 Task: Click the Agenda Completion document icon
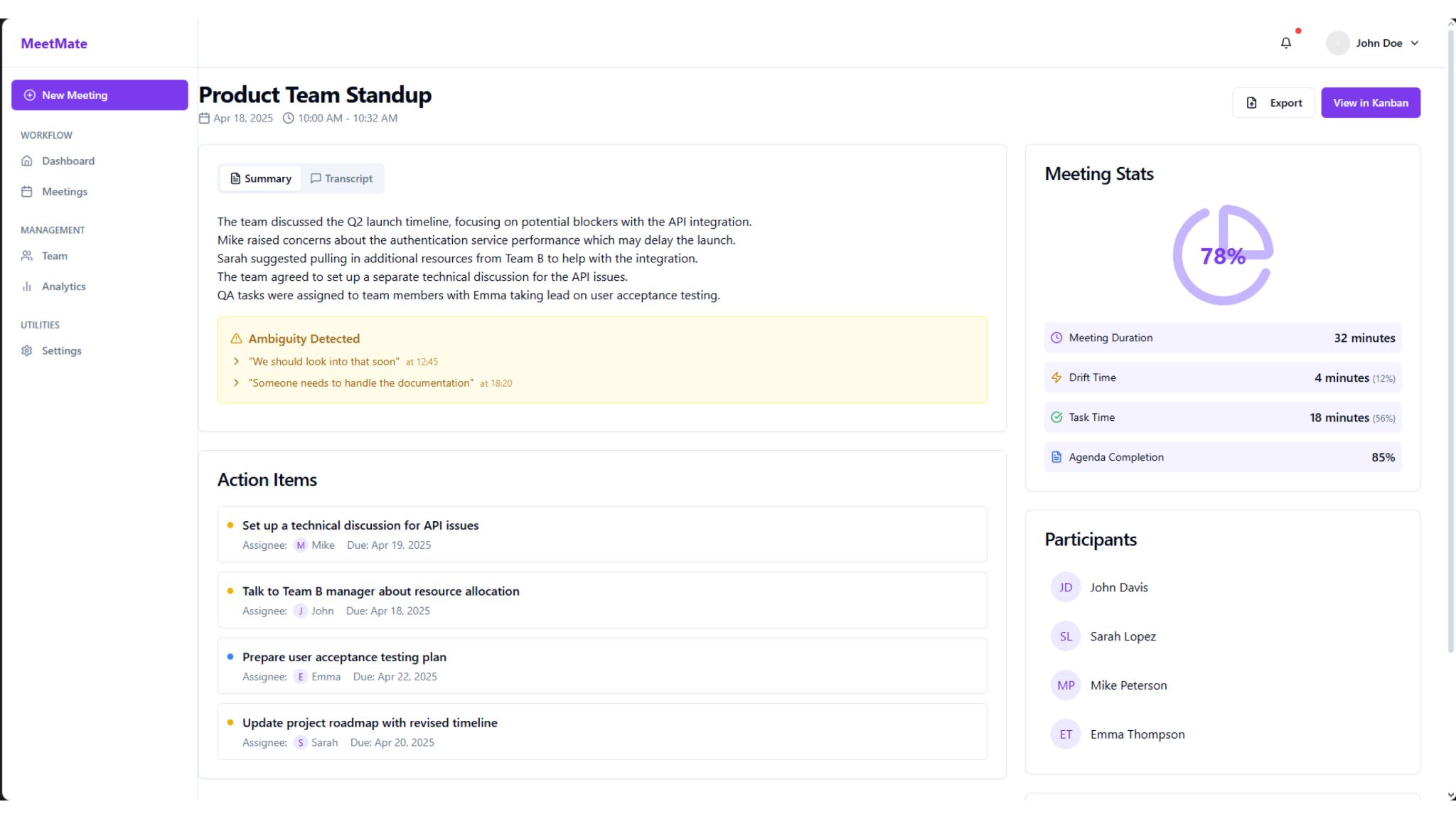pos(1056,457)
